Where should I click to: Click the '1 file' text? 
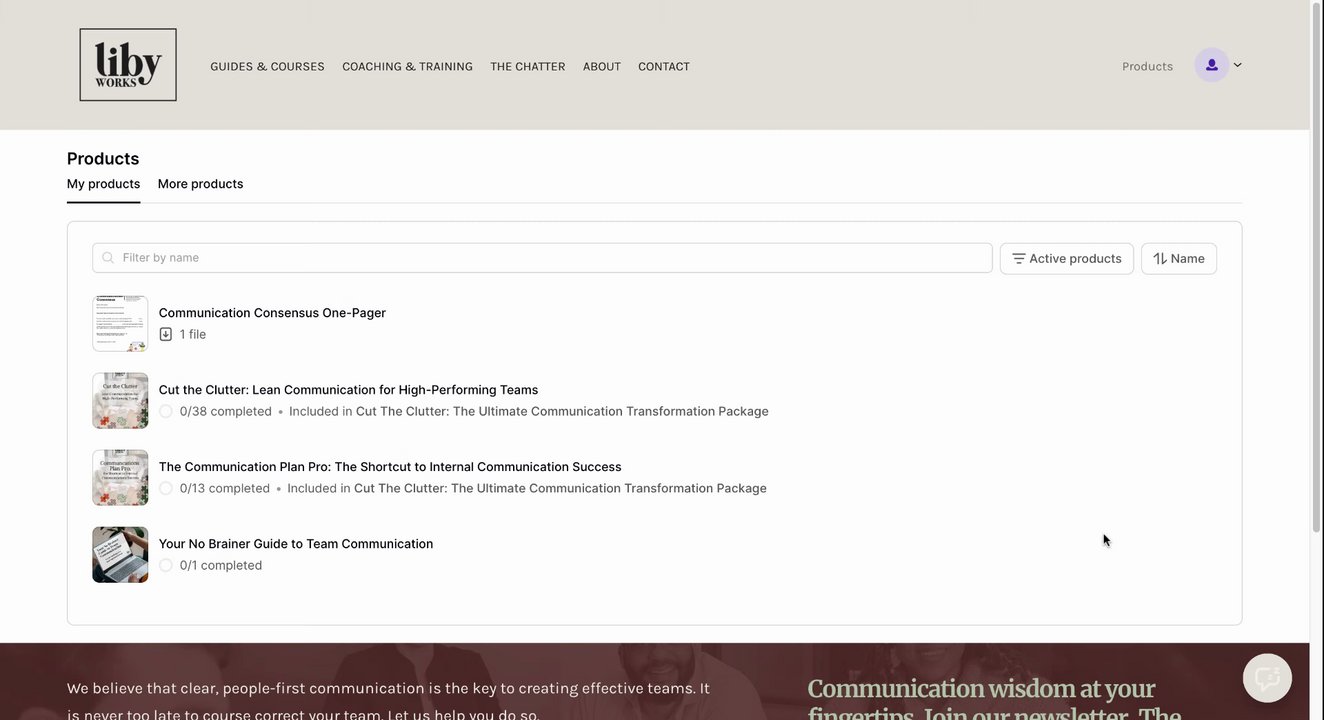point(193,334)
